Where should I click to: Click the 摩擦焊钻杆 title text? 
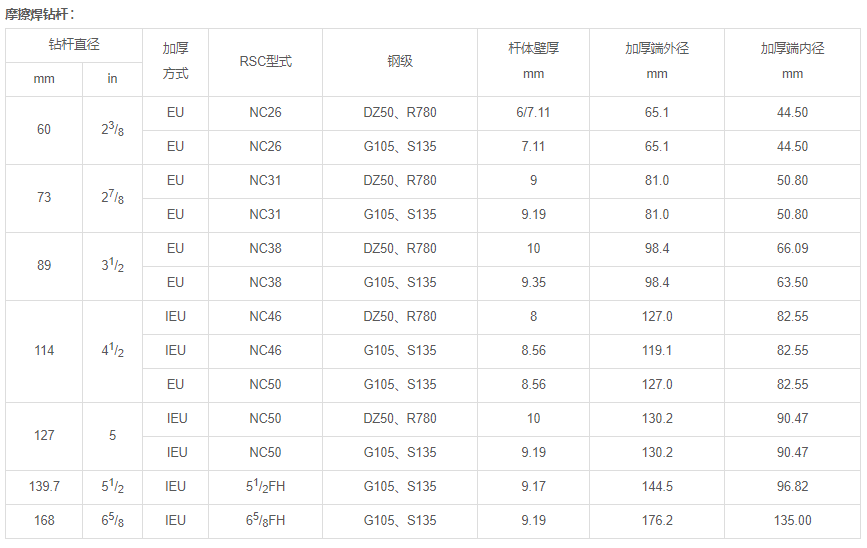pos(36,14)
